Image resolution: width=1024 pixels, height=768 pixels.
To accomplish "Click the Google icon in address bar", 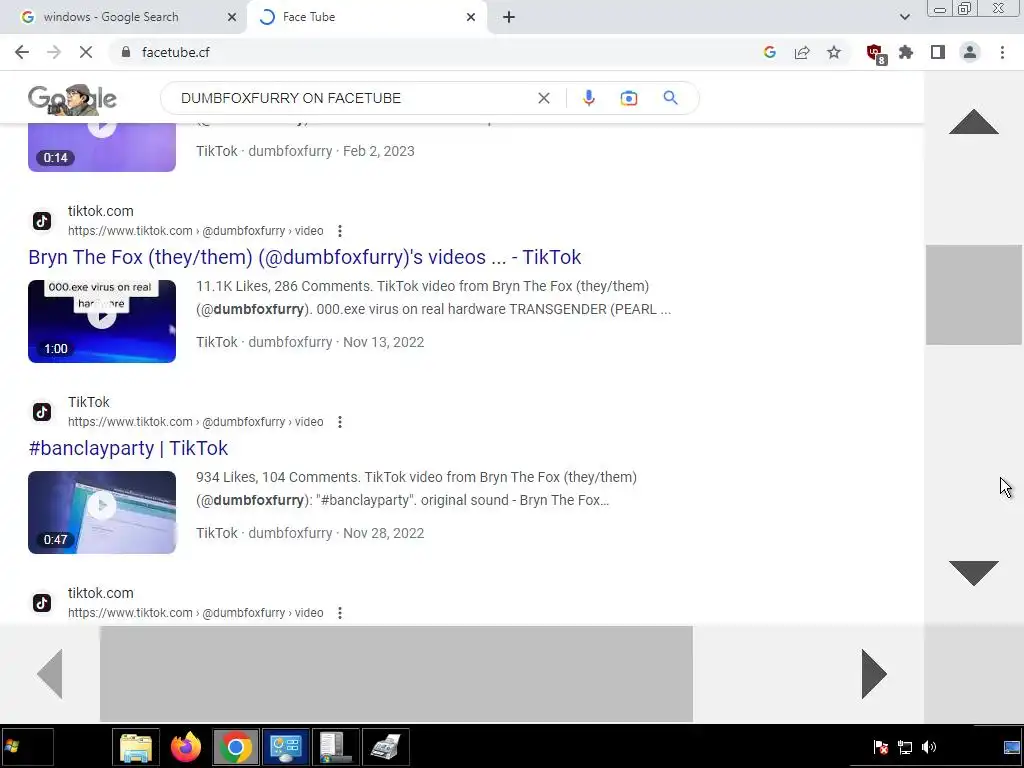I will click(x=769, y=52).
